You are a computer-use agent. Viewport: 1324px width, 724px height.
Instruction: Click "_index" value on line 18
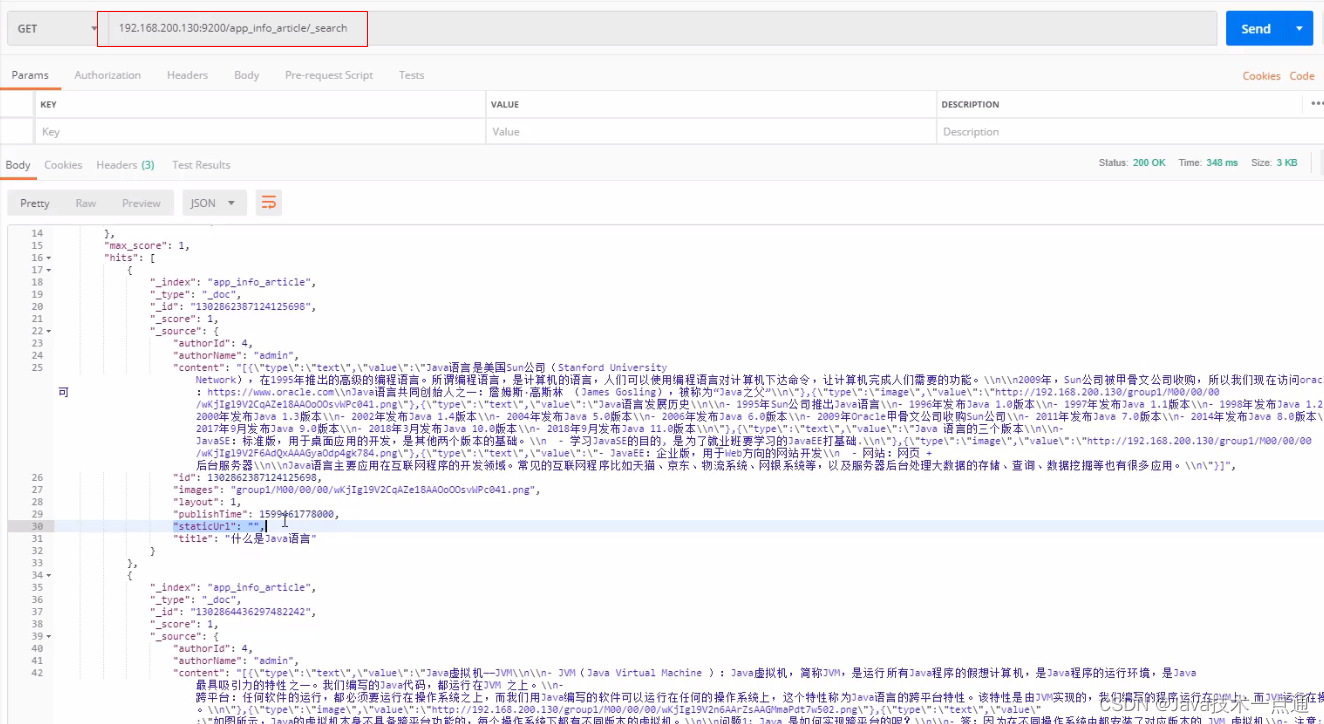pyautogui.click(x=261, y=282)
